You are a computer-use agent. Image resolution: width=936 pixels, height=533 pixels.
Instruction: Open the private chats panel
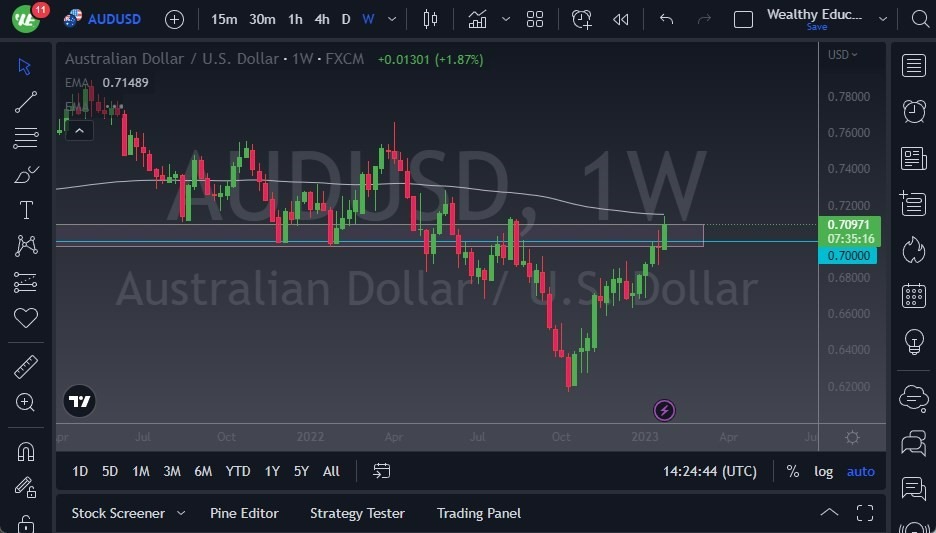(913, 443)
